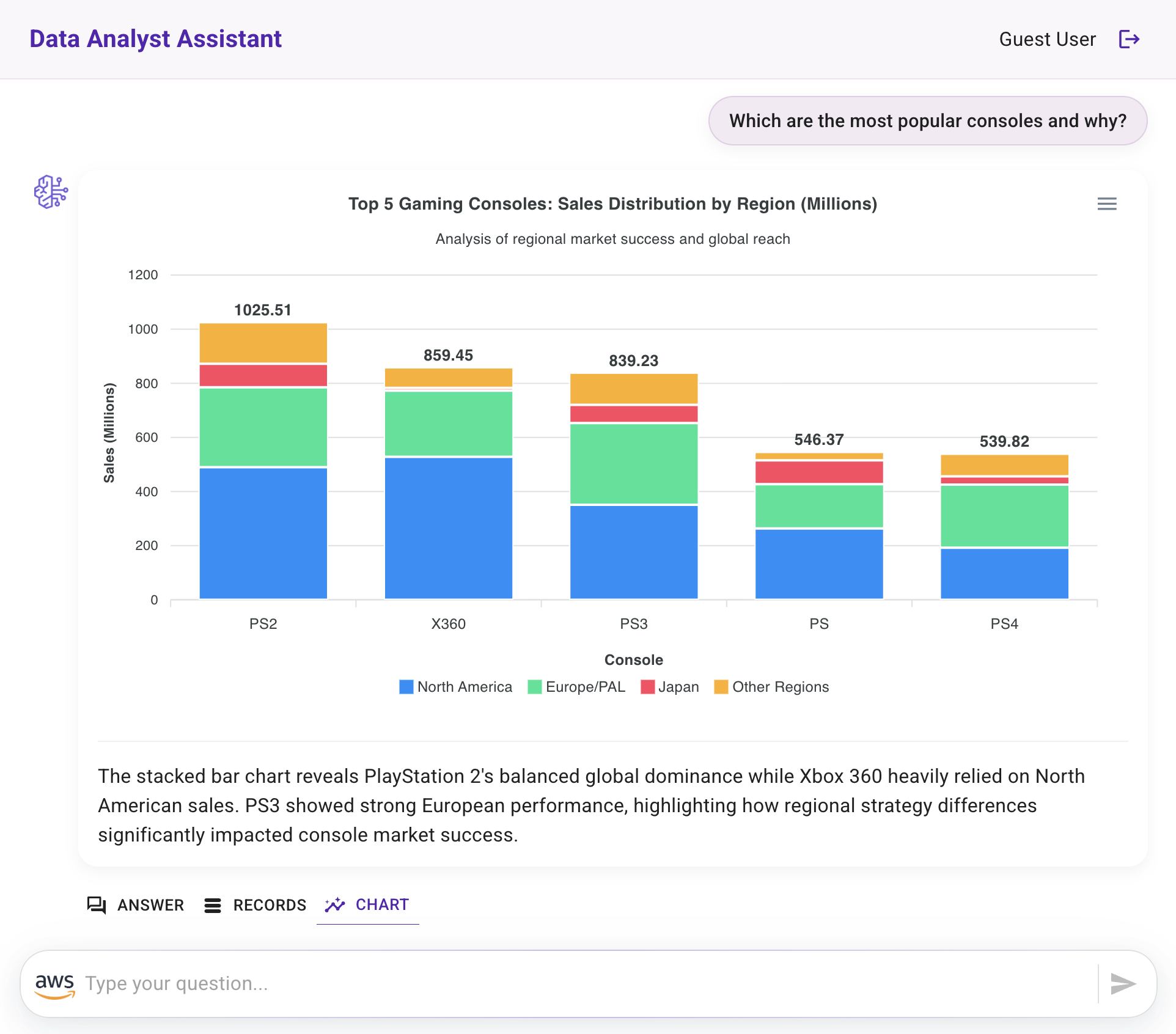The height and width of the screenshot is (1034, 1176).
Task: Click the PS2 x-axis category label
Action: pos(263,624)
